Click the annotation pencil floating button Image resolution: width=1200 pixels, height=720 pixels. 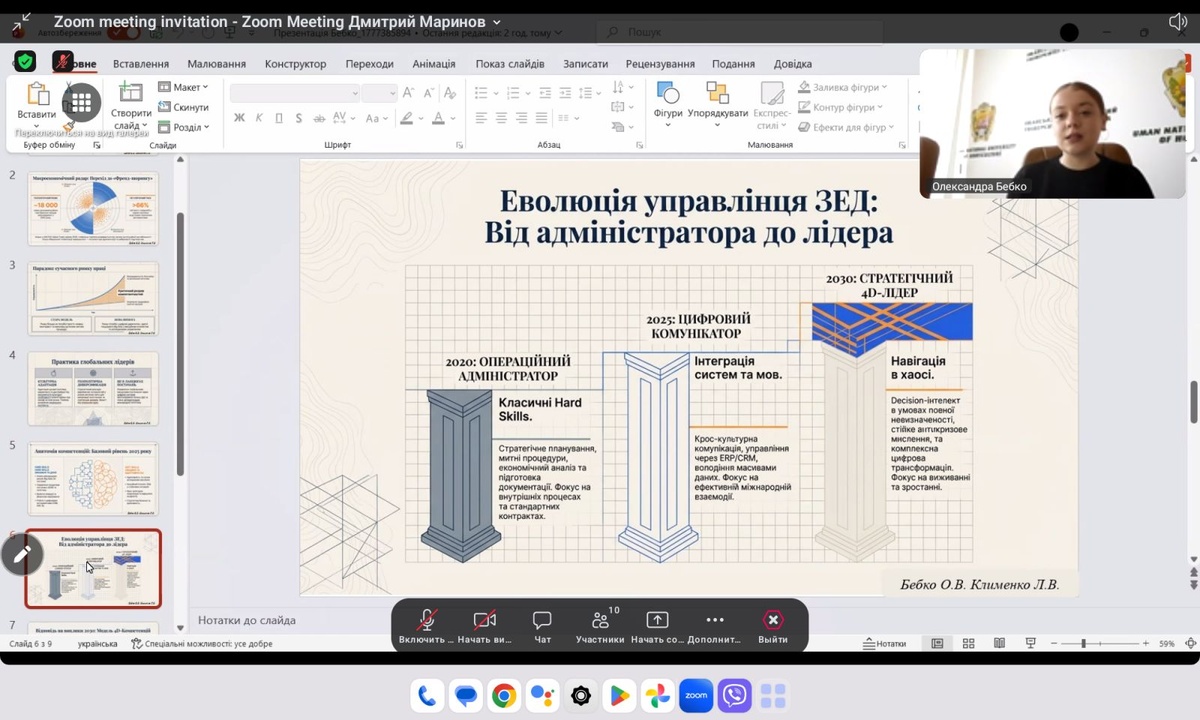[x=22, y=554]
